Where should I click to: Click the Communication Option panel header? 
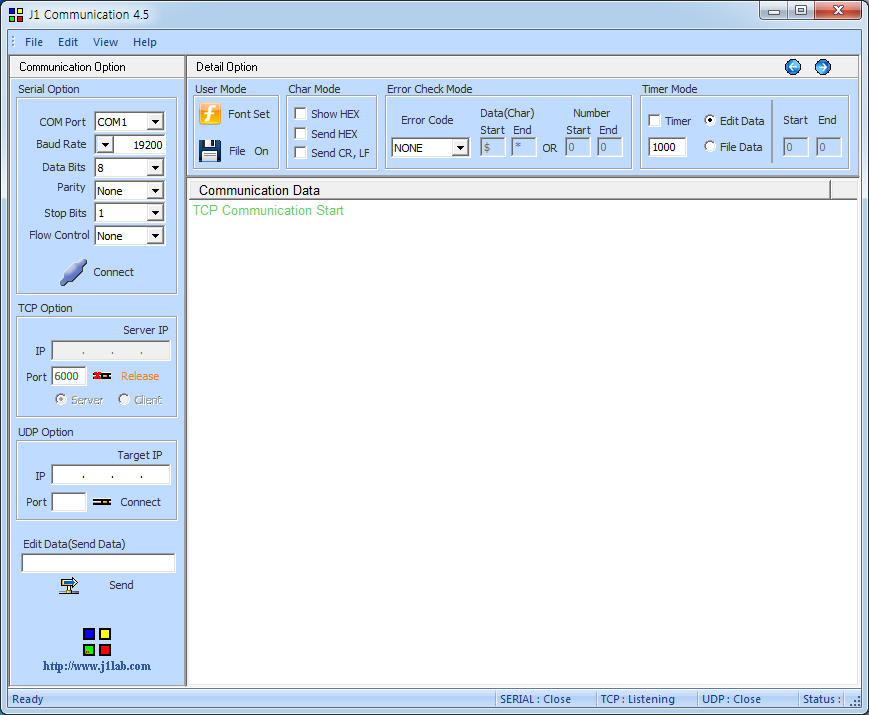[97, 67]
